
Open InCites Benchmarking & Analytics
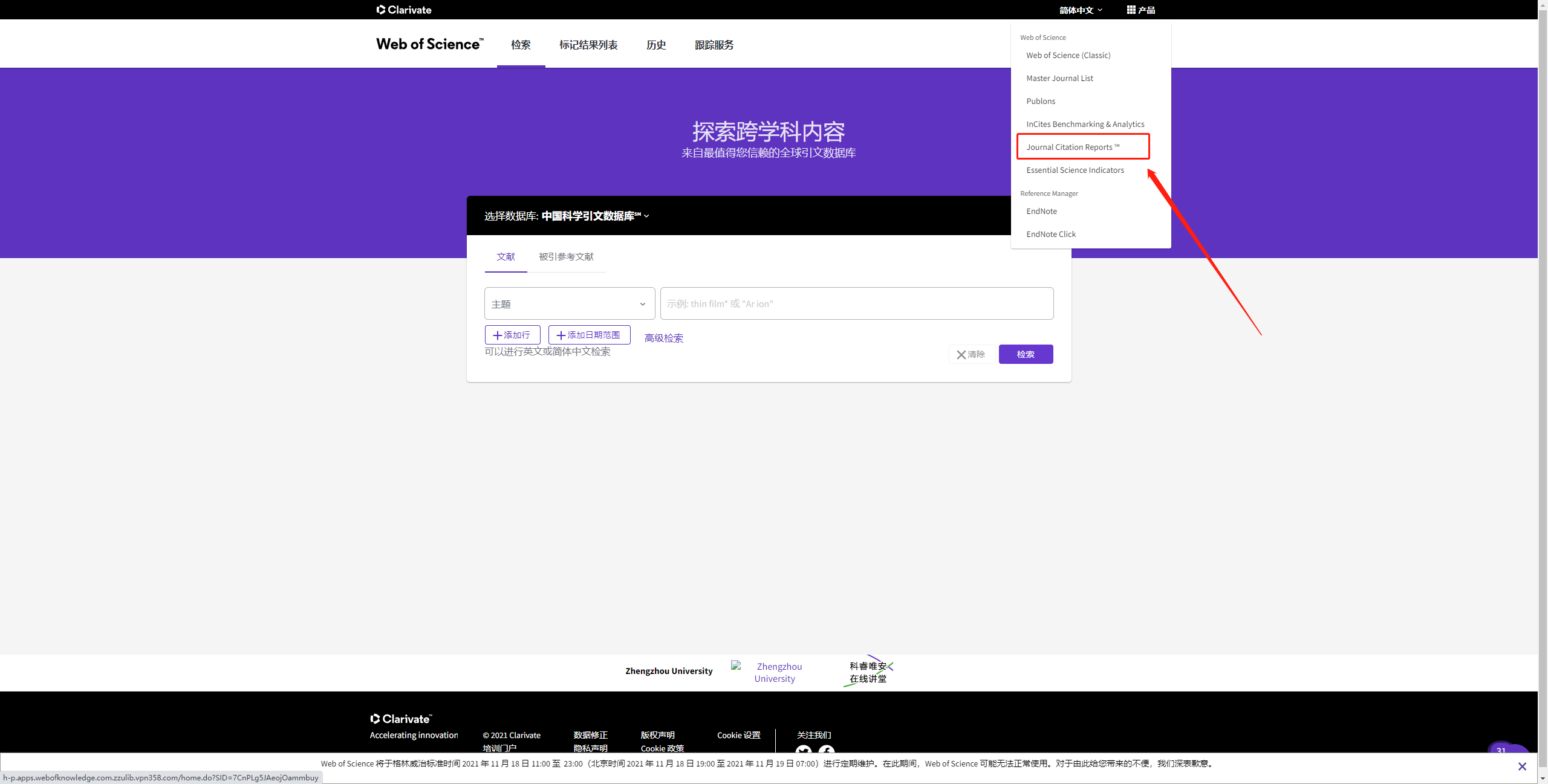click(1085, 124)
